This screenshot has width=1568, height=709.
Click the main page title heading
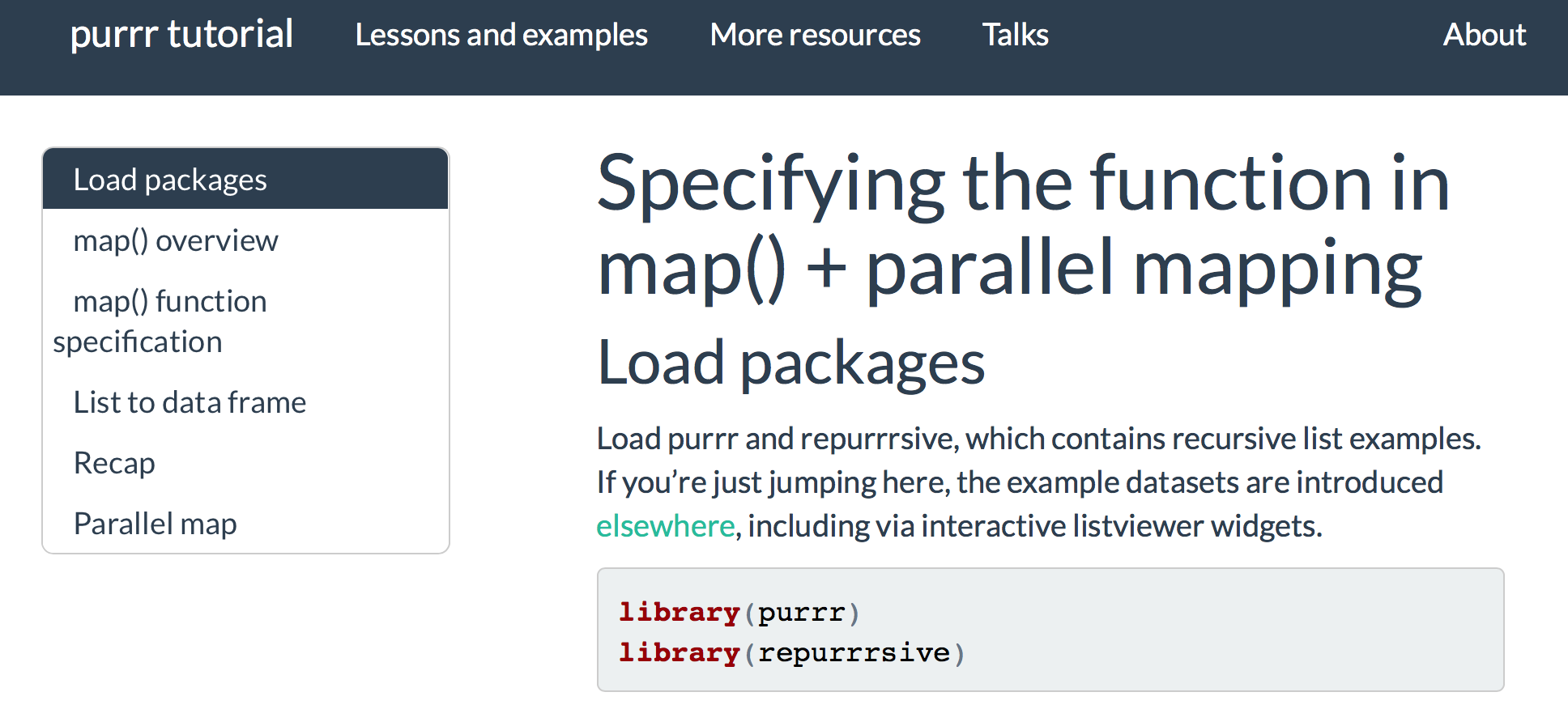click(1022, 227)
